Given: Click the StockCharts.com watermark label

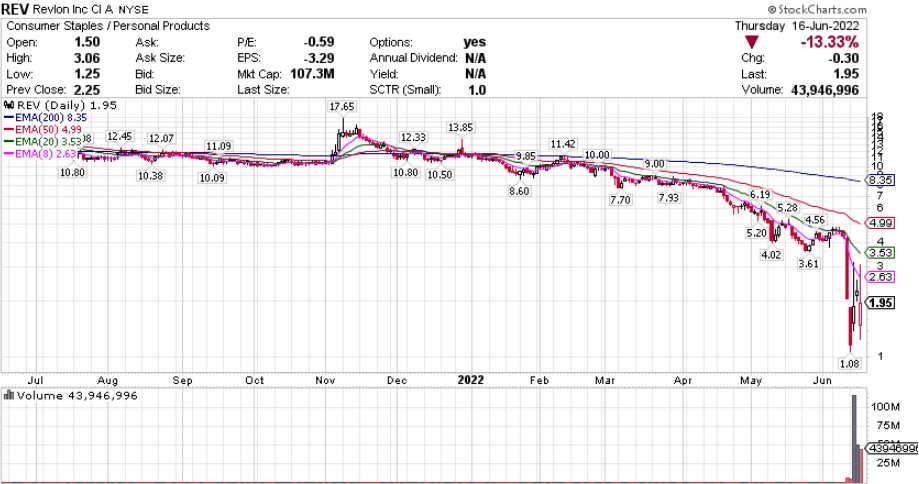Looking at the screenshot, I should pos(816,9).
